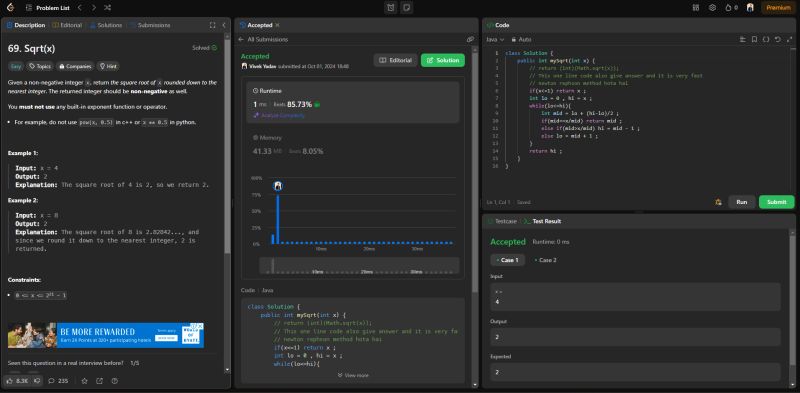Select Case 1 result
The image size is (800, 393).
point(508,260)
